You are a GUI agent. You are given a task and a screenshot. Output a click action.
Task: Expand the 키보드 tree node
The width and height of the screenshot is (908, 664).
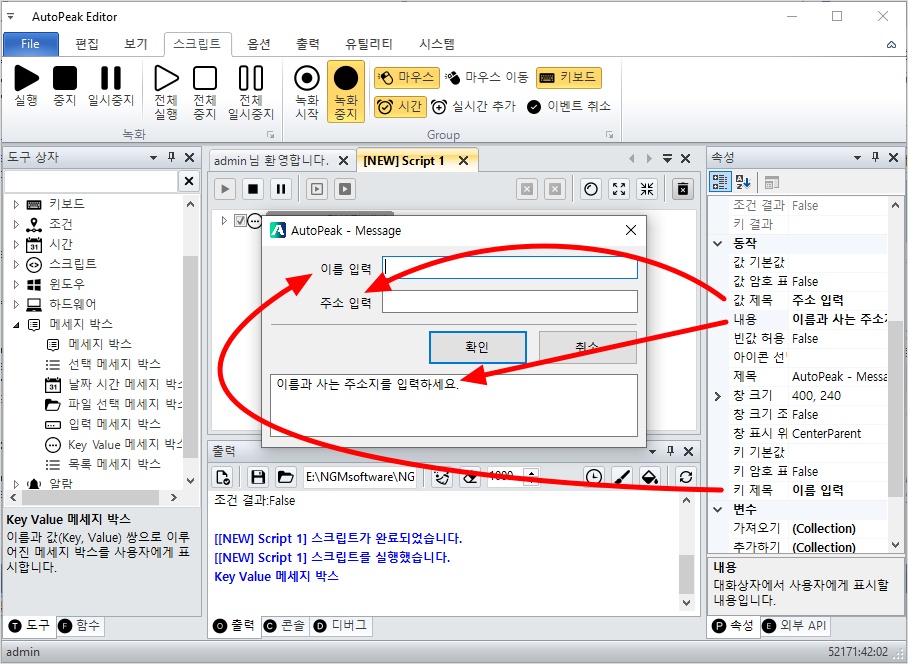16,204
